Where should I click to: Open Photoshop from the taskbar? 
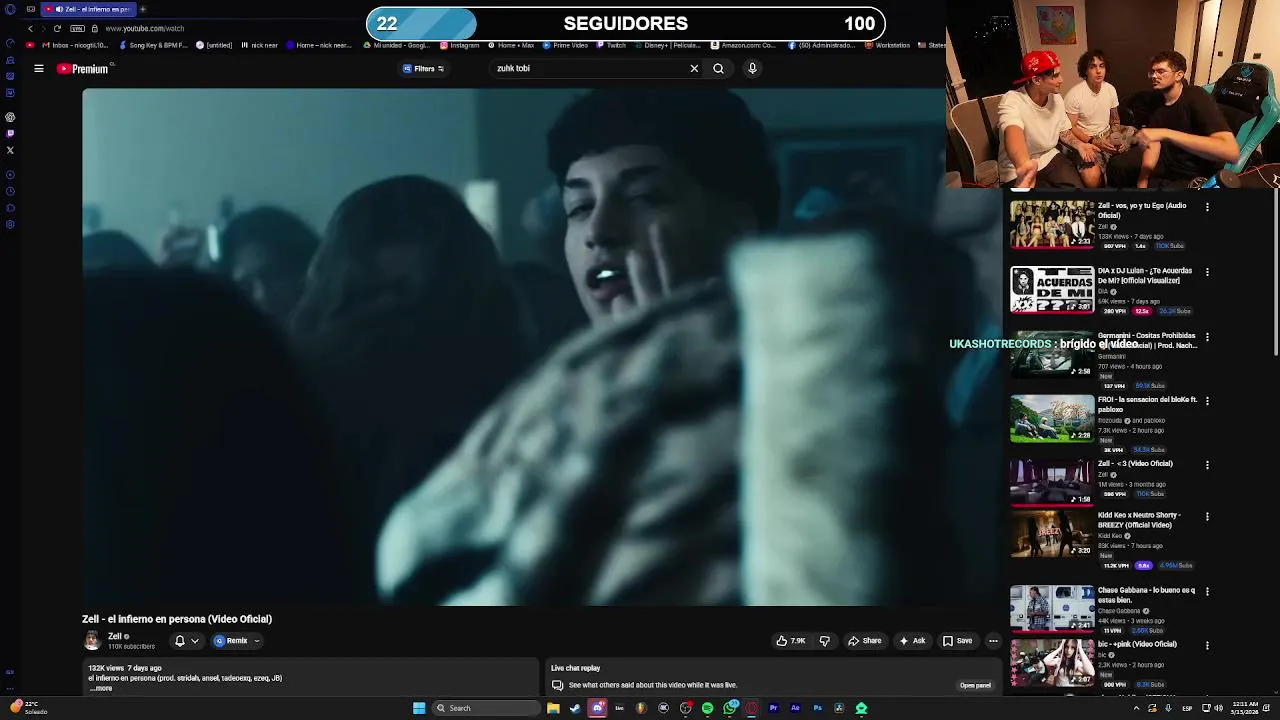(x=817, y=708)
